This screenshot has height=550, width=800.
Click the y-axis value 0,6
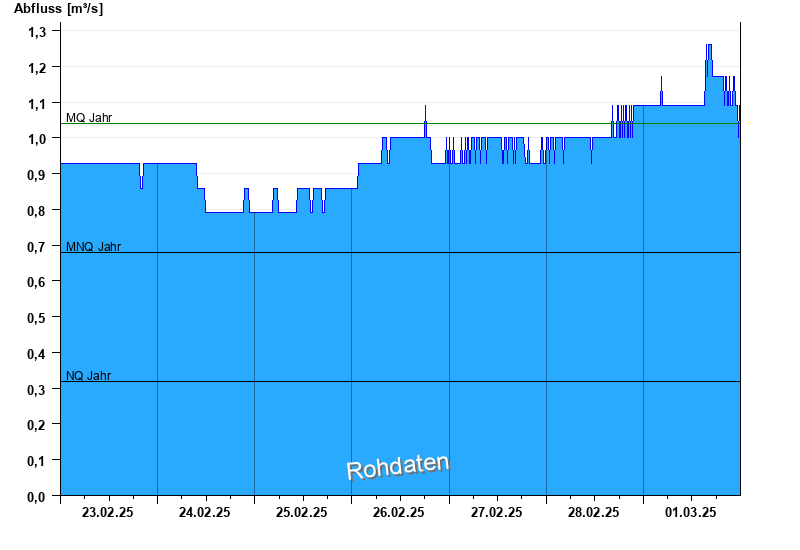pyautogui.click(x=37, y=282)
